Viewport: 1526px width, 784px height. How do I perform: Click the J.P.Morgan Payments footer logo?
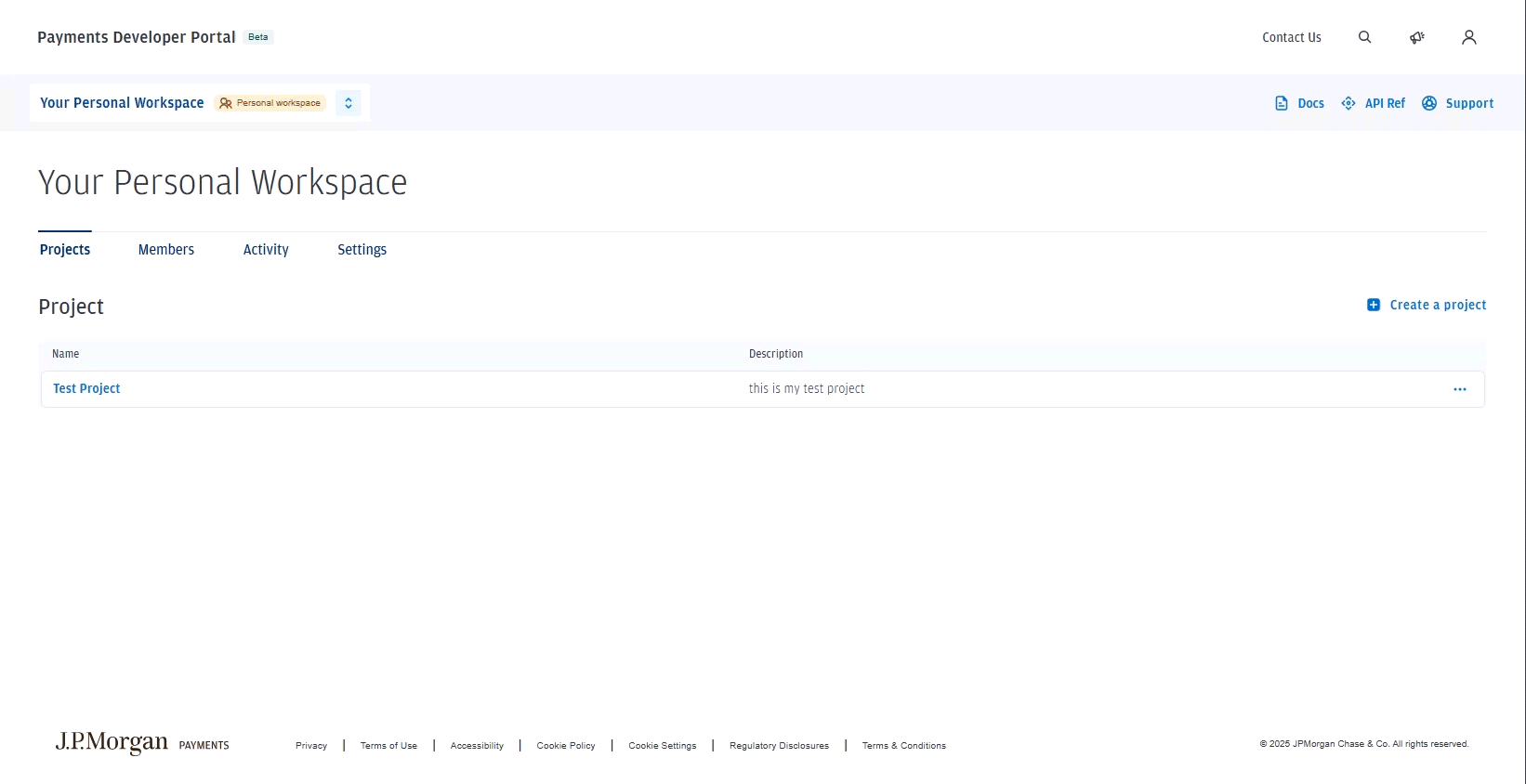pos(141,743)
